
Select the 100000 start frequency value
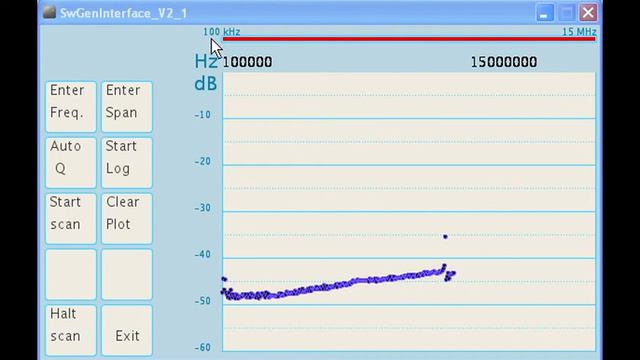click(247, 62)
